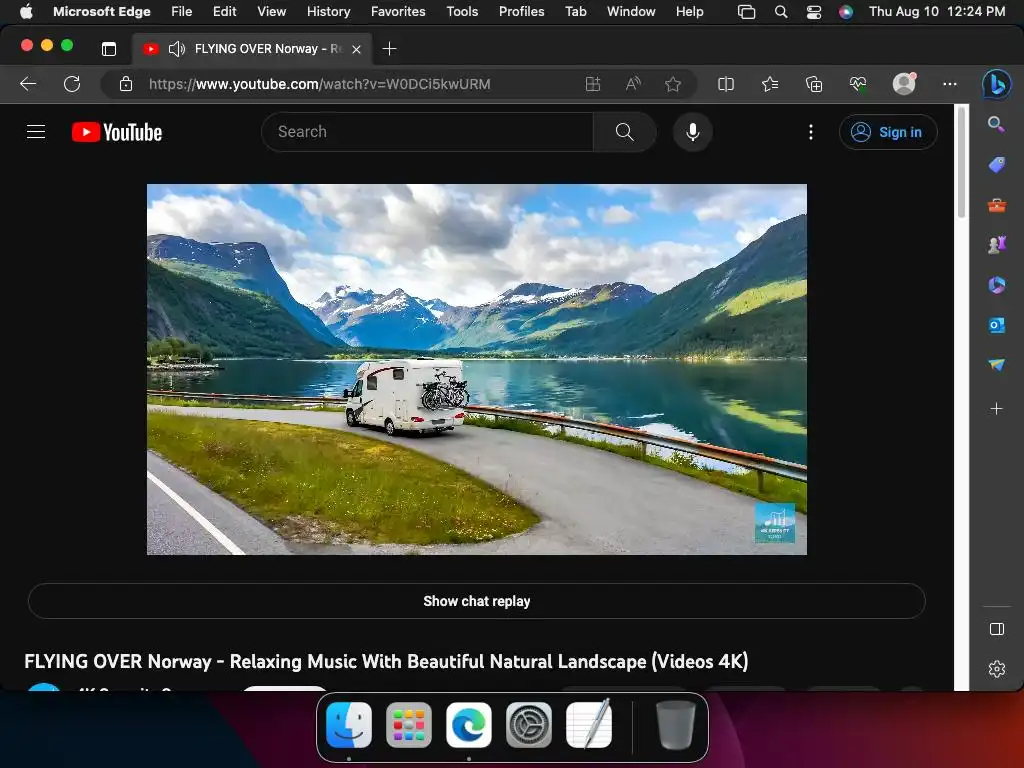
Task: Click the YouTube logo
Action: pos(117,132)
